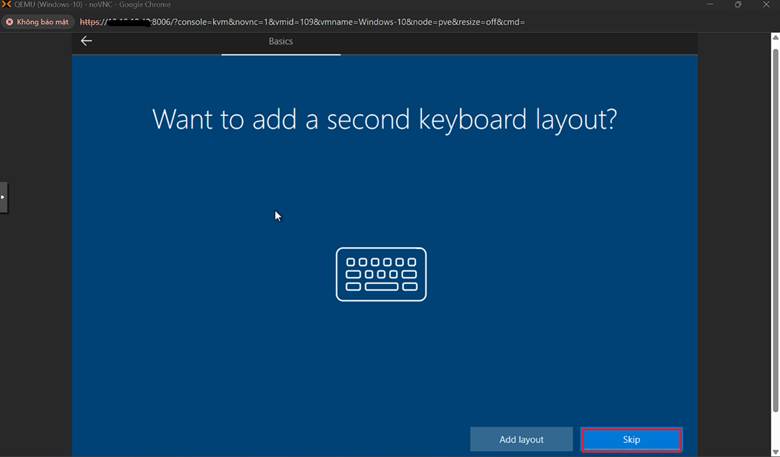The image size is (780, 457).
Task: Close the noVNC Chrome window
Action: point(766,5)
